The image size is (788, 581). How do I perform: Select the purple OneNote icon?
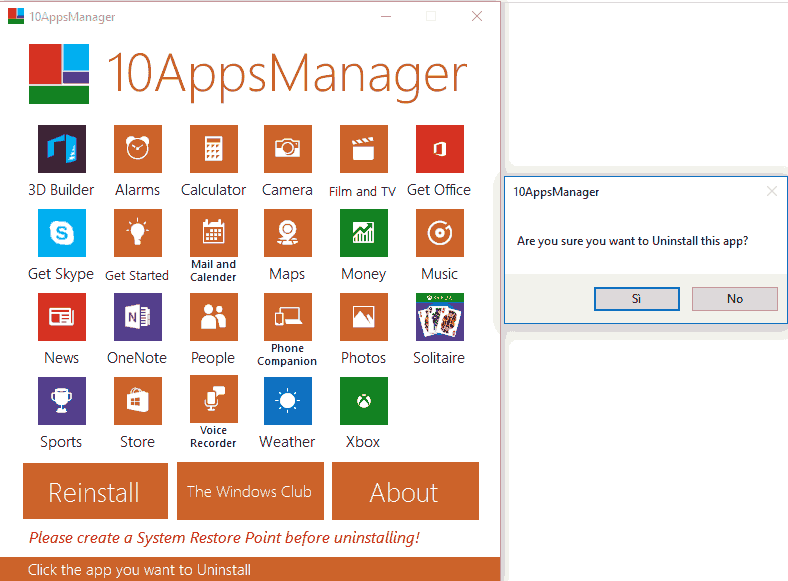pyautogui.click(x=138, y=317)
